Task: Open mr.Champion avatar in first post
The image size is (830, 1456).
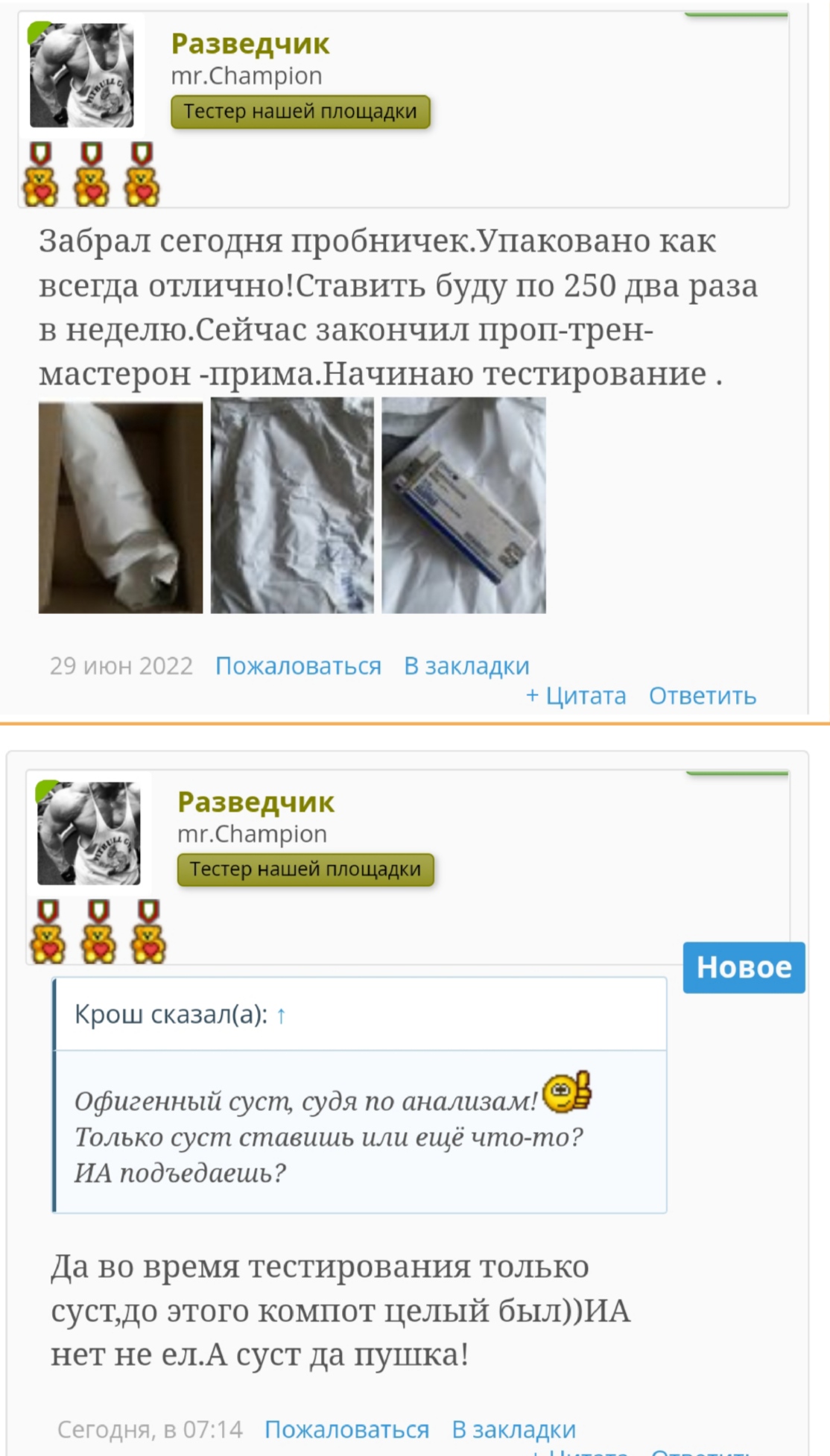Action: pos(82,75)
